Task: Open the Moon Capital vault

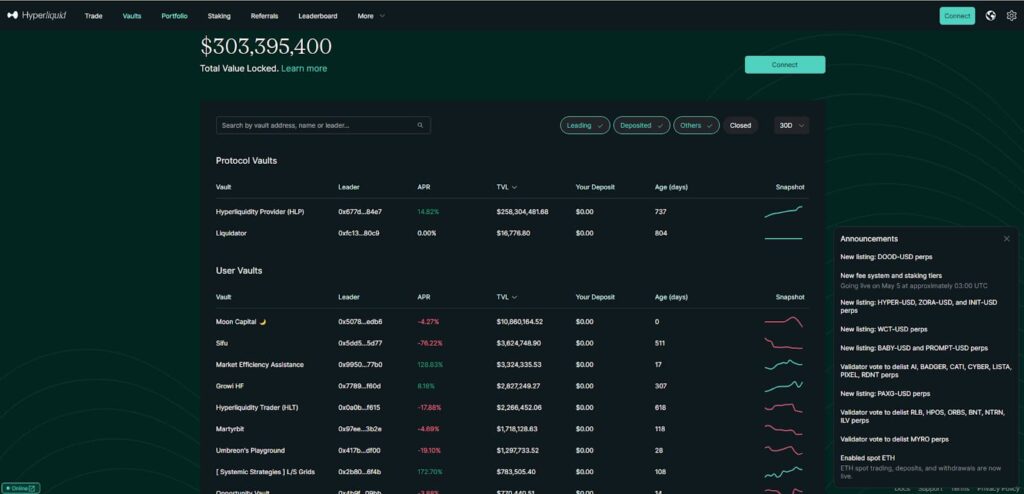Action: [241, 321]
